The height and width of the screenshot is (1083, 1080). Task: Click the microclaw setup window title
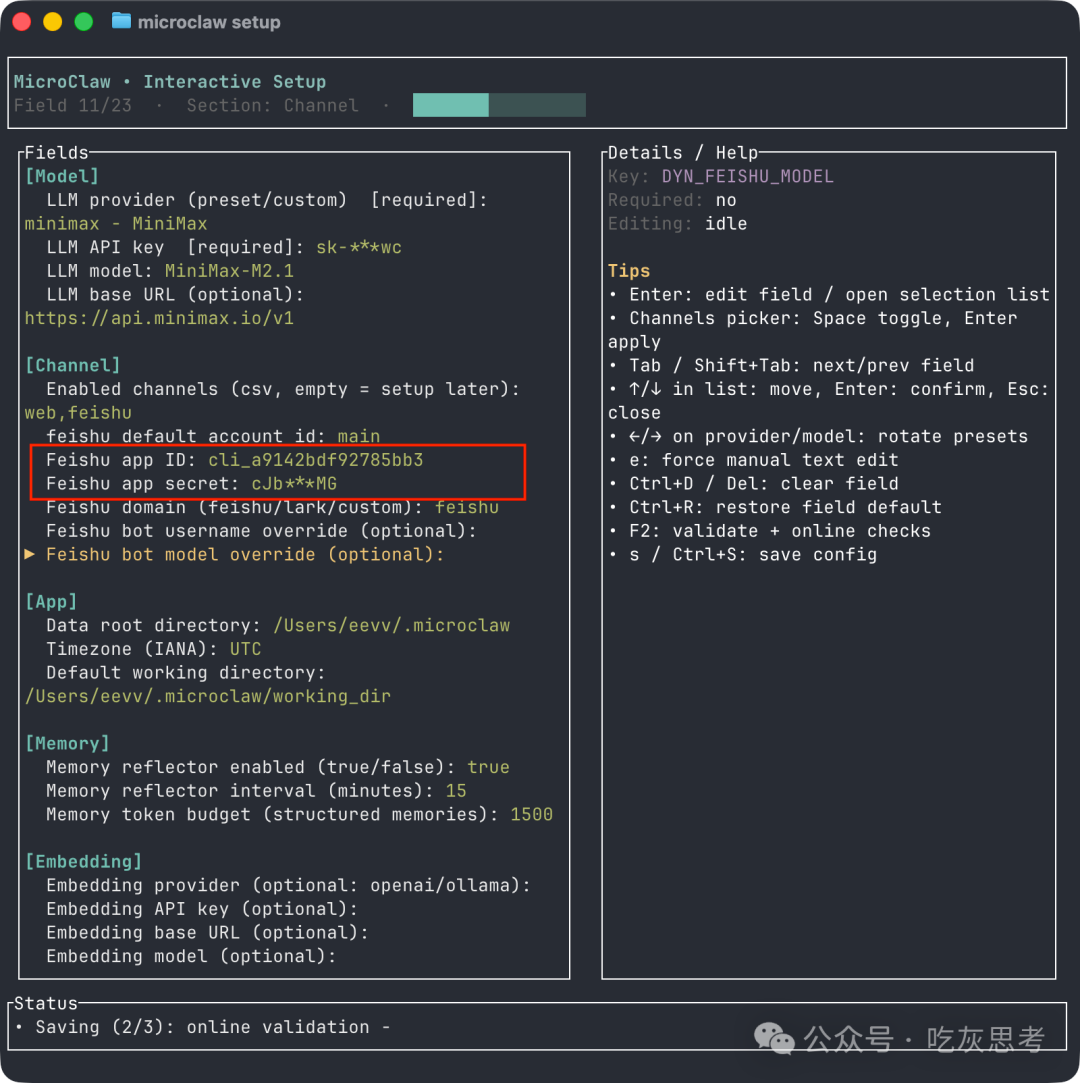(x=209, y=22)
